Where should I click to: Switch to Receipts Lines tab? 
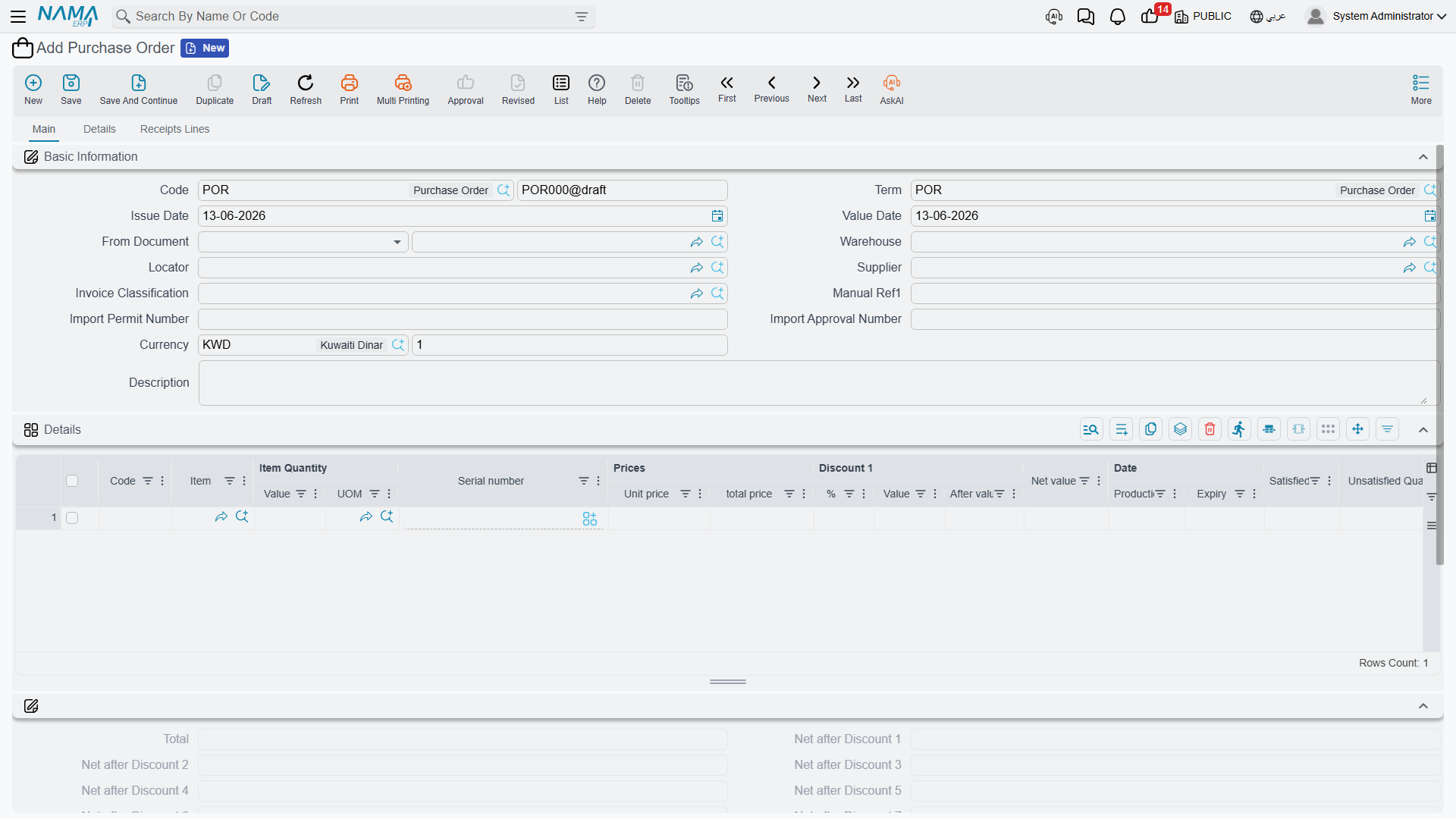[174, 129]
